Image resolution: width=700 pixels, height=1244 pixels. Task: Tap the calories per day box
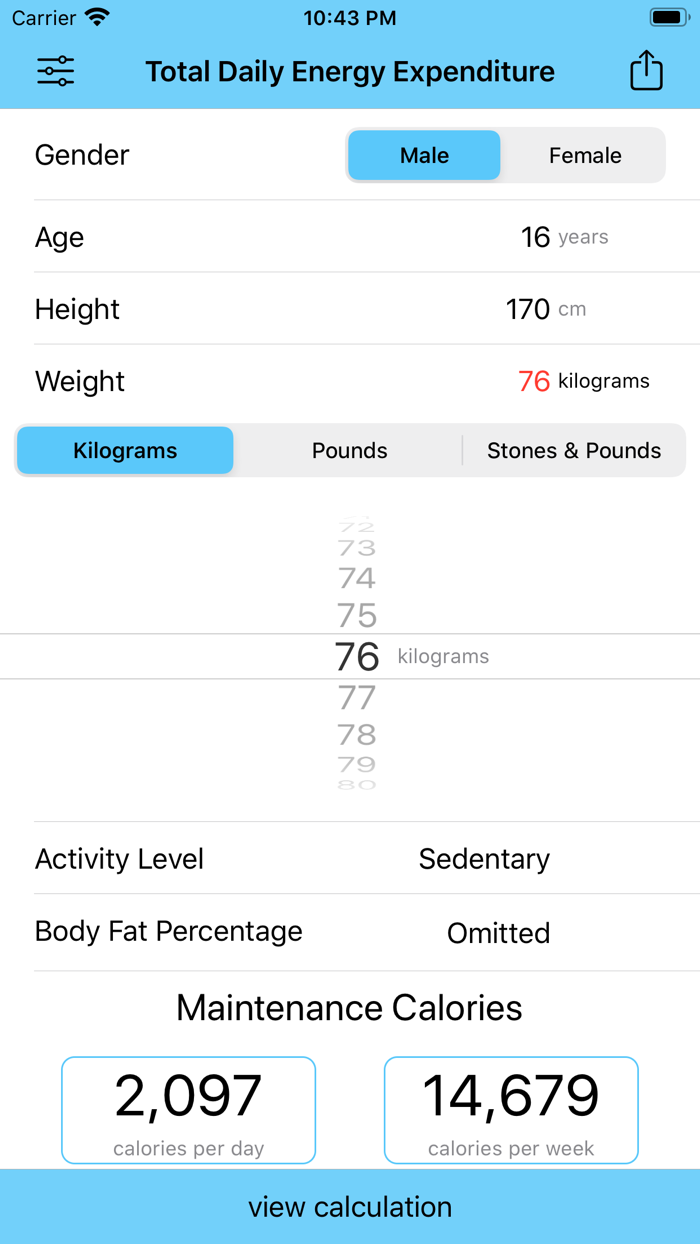click(188, 1110)
